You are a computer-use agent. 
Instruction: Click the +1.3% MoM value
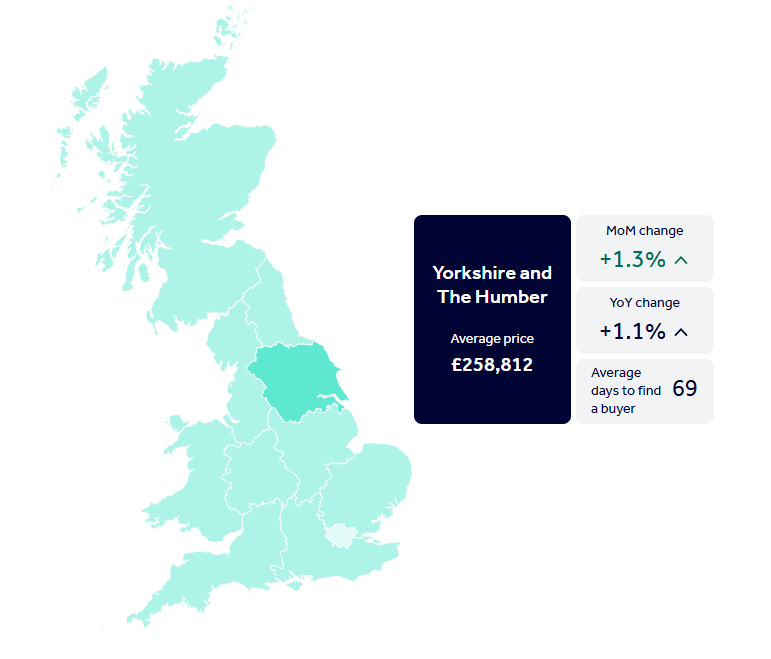tap(632, 260)
